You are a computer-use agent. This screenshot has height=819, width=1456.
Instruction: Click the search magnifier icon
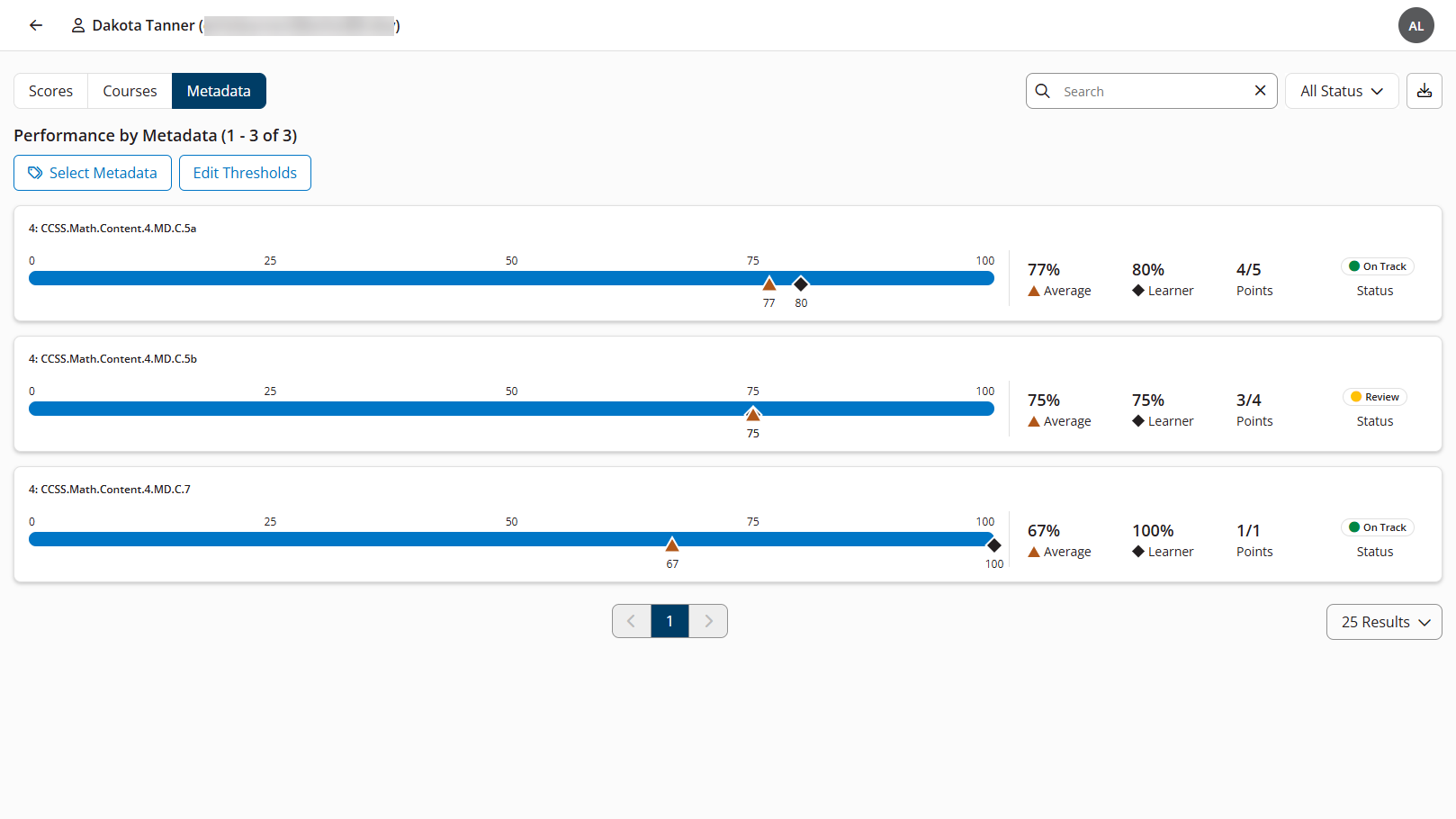point(1042,91)
